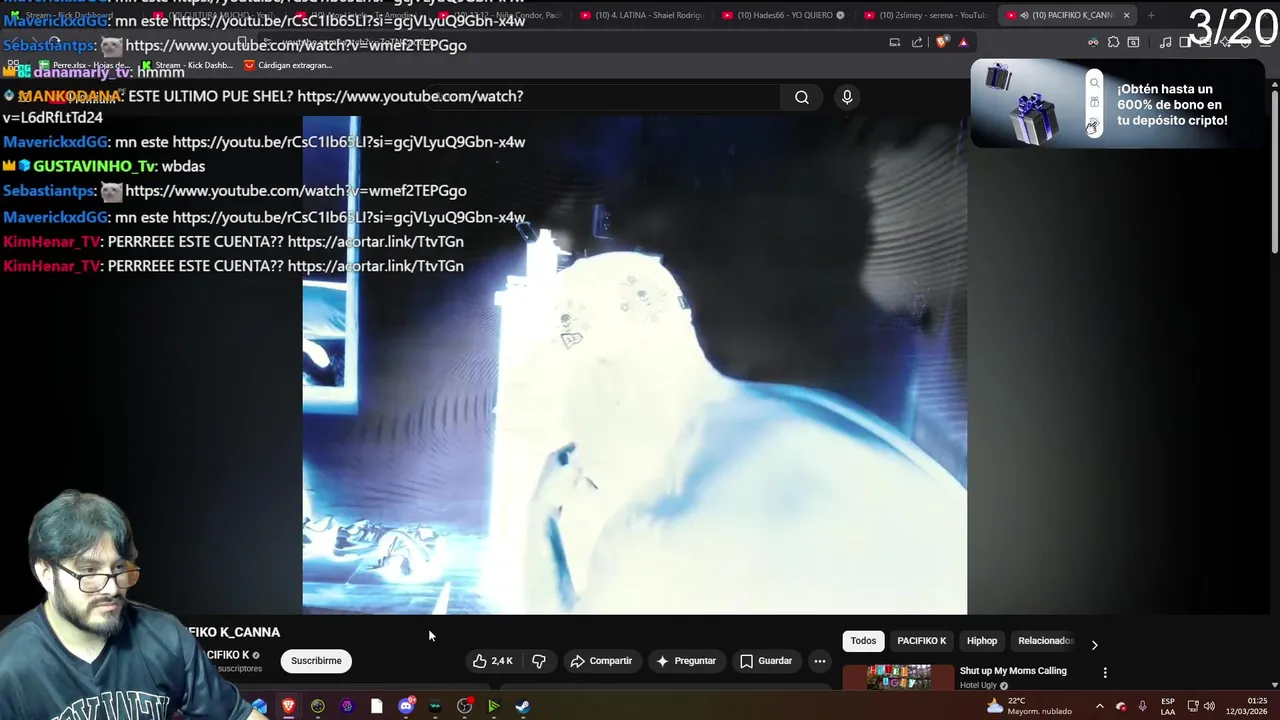The height and width of the screenshot is (720, 1280).
Task: Click the share page icon in address bar
Action: tap(917, 42)
